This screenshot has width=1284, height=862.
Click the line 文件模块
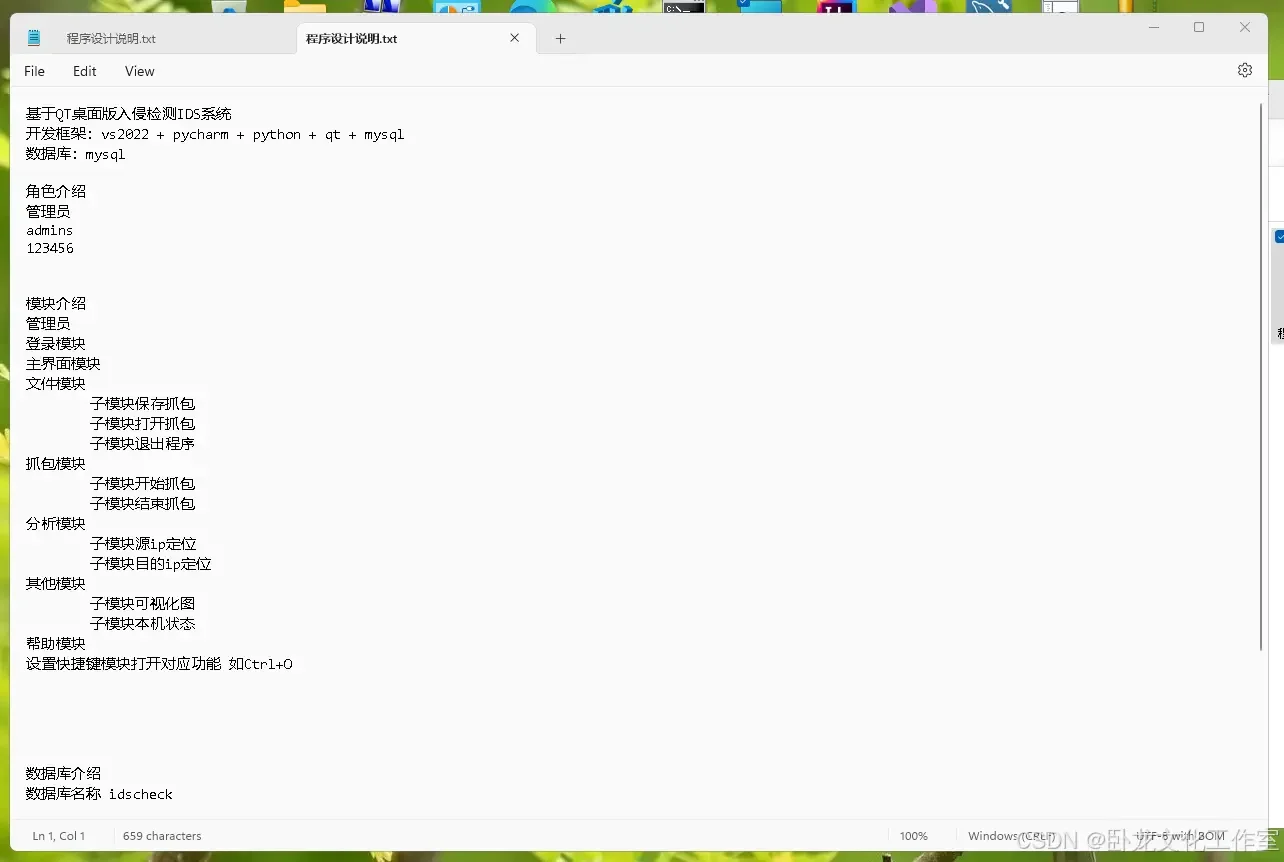coord(56,383)
